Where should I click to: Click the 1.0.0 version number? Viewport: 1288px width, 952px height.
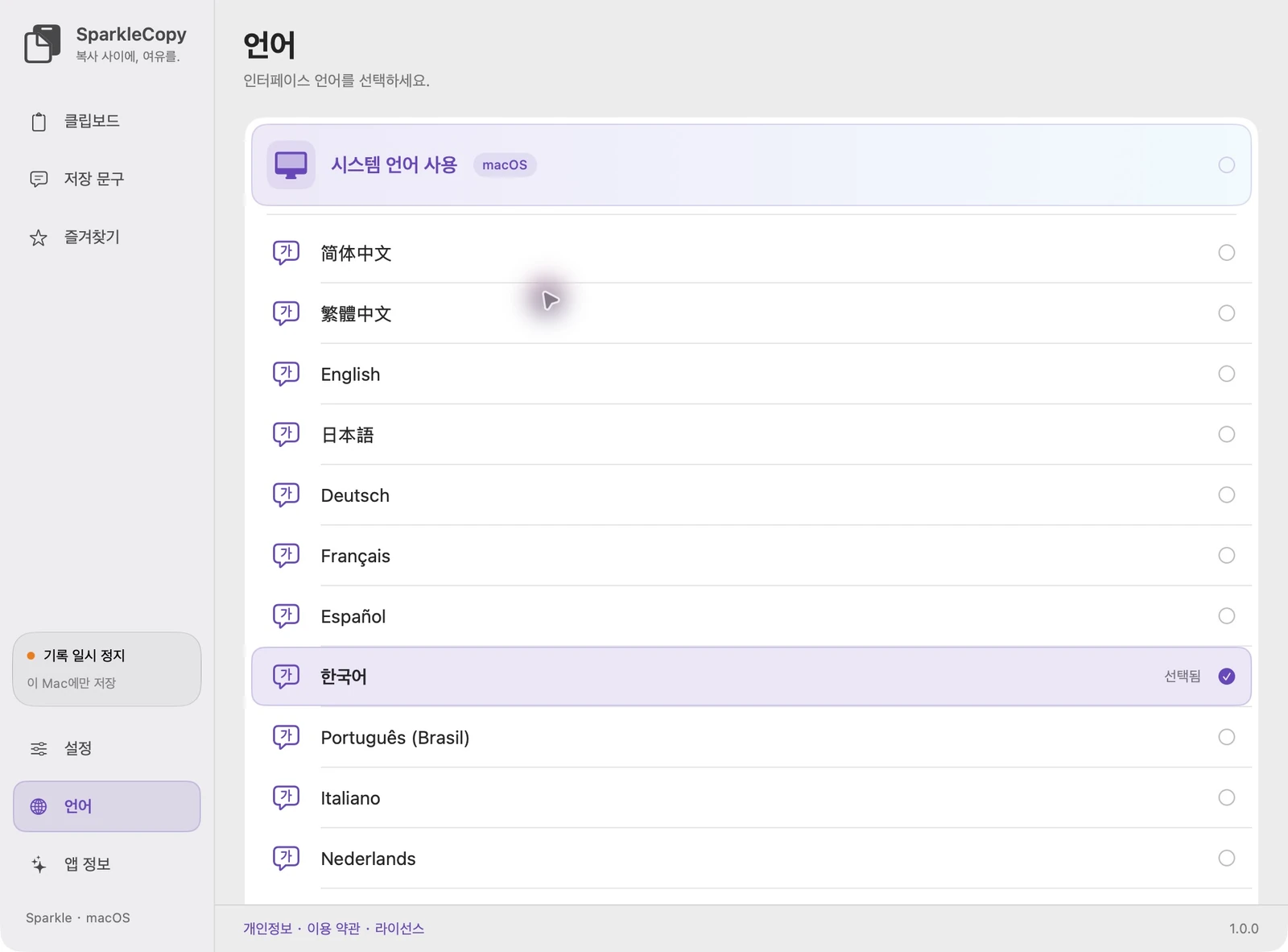tap(1244, 929)
